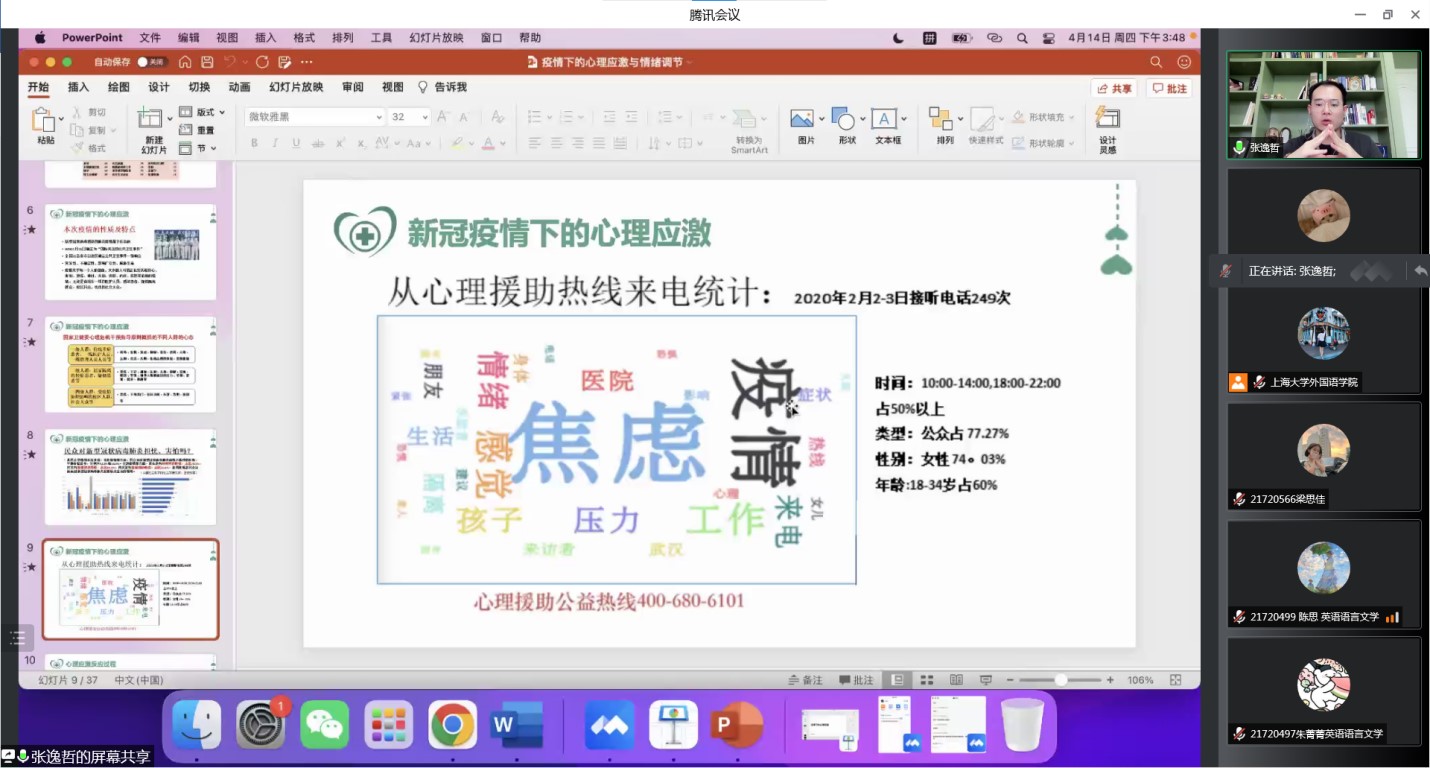Open Chrome from the Dock
The image size is (1430, 768).
tap(452, 725)
